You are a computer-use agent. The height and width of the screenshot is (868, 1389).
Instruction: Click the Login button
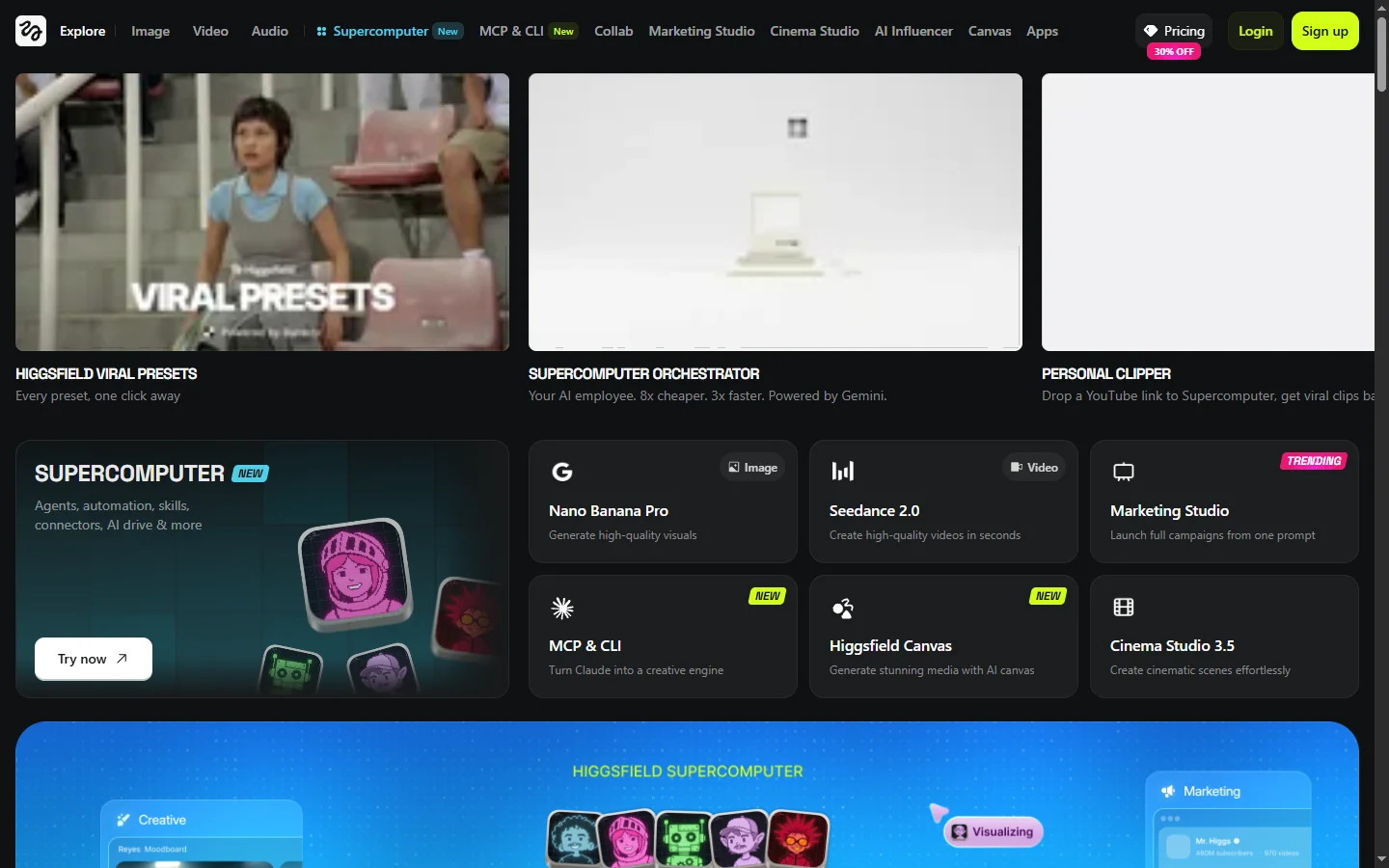click(x=1256, y=31)
